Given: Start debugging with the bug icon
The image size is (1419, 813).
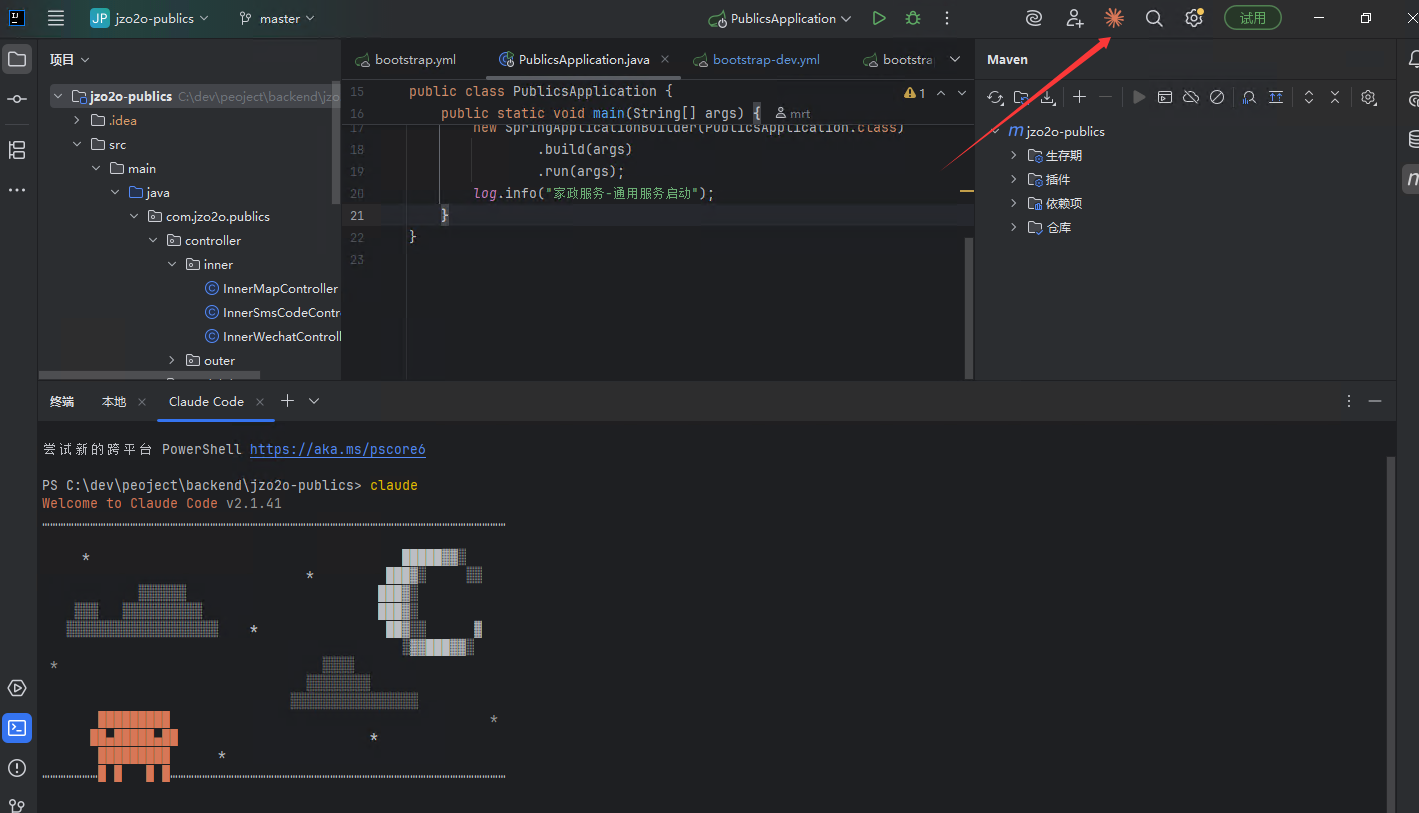Looking at the screenshot, I should (x=912, y=18).
